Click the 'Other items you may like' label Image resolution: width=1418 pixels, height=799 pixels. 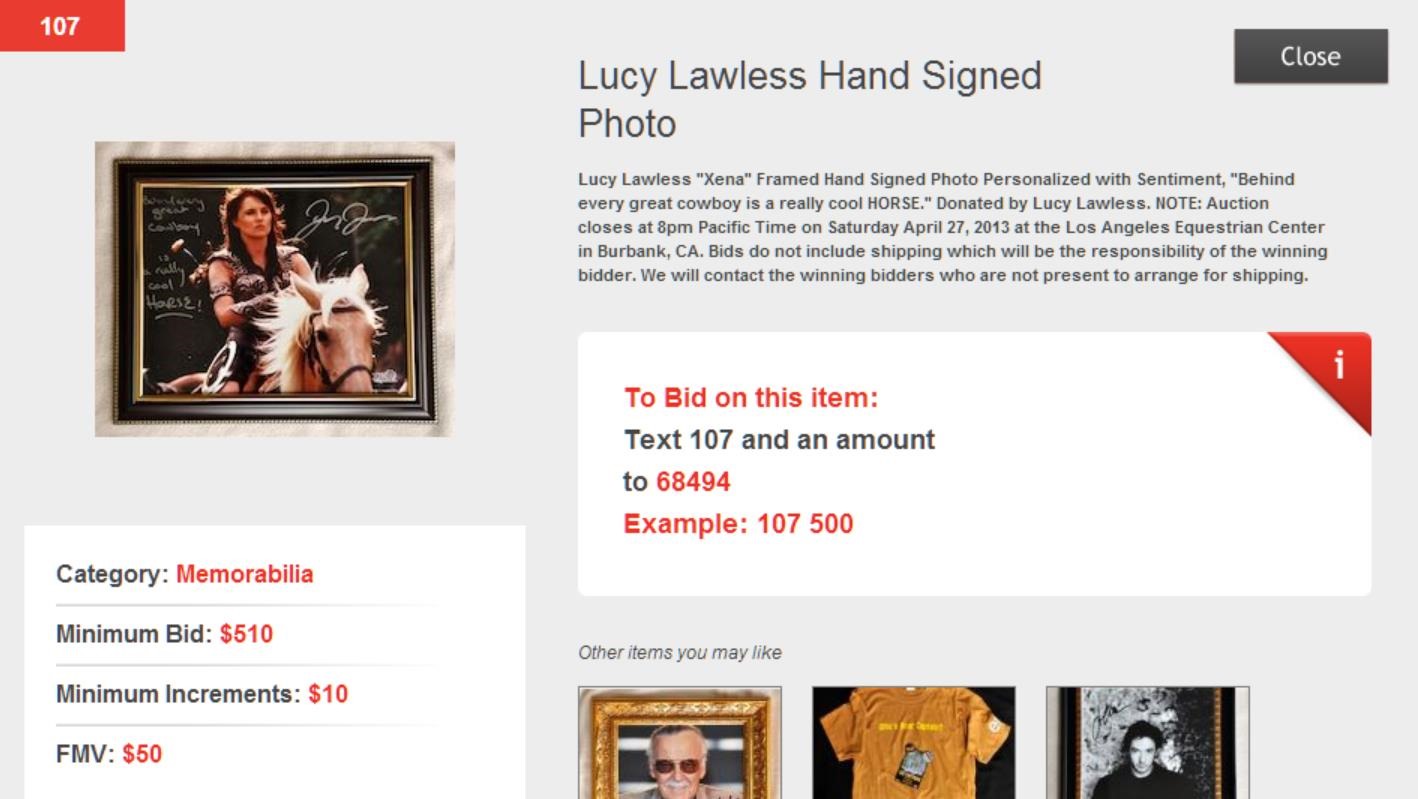[x=680, y=653]
